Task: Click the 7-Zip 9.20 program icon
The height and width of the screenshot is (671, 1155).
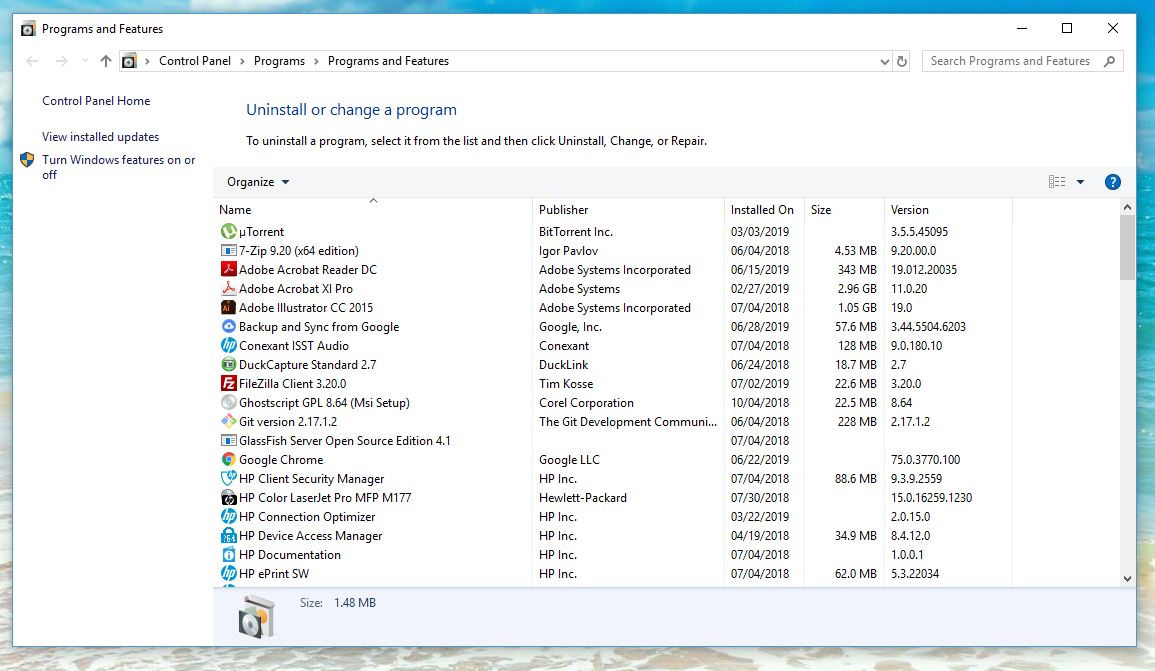Action: 228,250
